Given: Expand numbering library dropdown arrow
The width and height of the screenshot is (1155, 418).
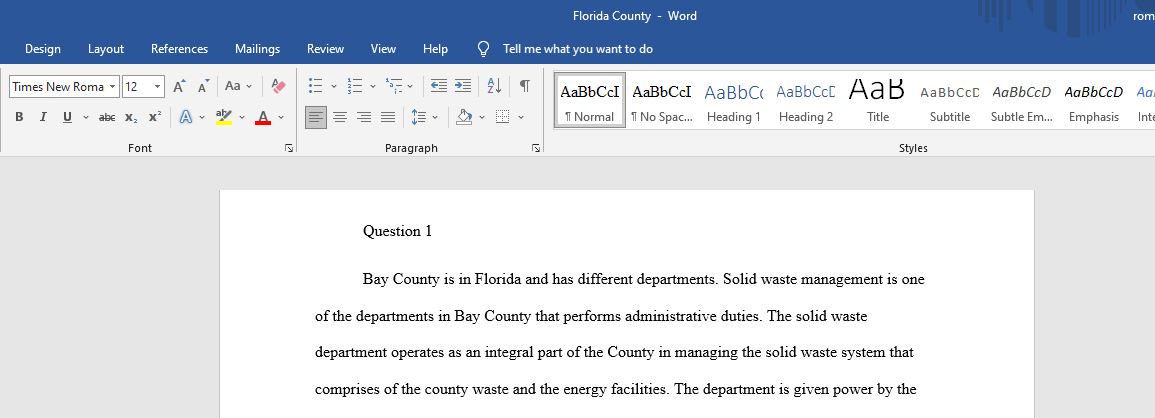Looking at the screenshot, I should (x=373, y=86).
